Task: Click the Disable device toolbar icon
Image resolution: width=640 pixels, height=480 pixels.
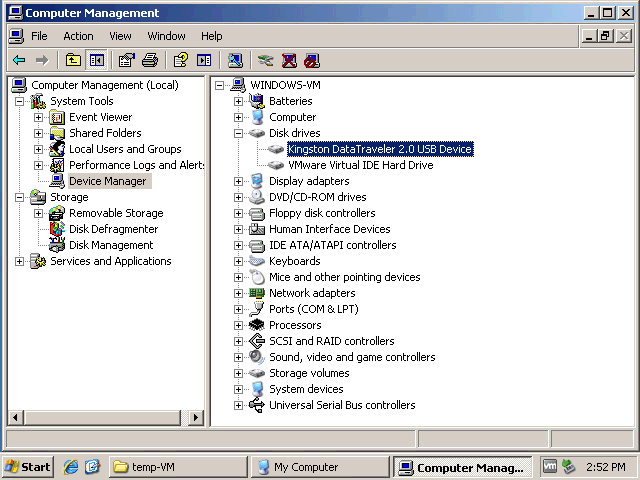Action: click(x=312, y=60)
